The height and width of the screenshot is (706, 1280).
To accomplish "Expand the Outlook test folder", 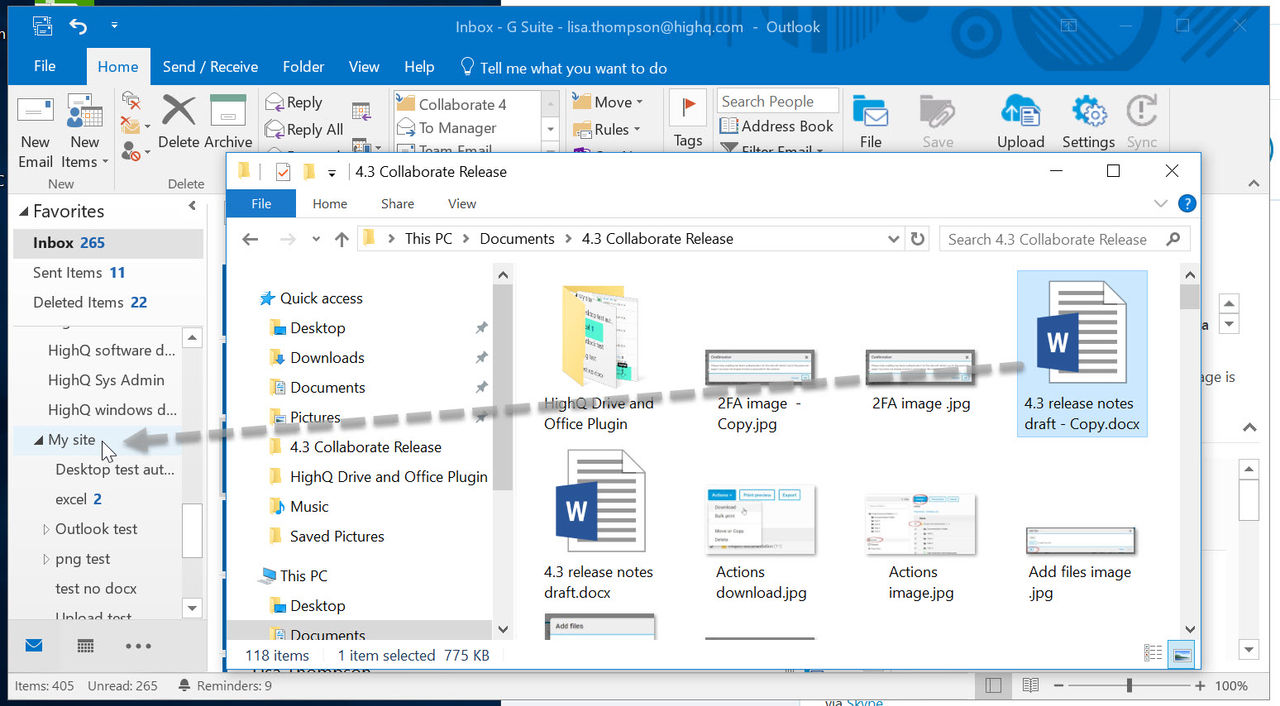I will [46, 529].
